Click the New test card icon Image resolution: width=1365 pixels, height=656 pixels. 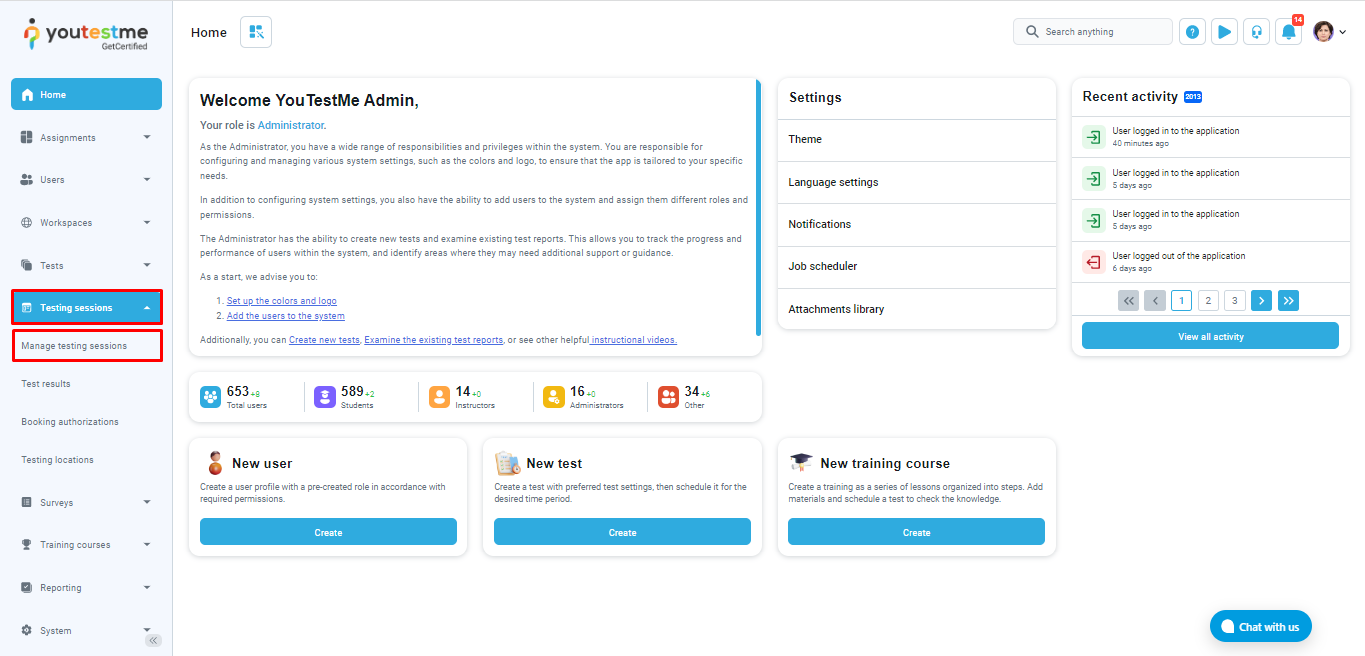coord(507,463)
